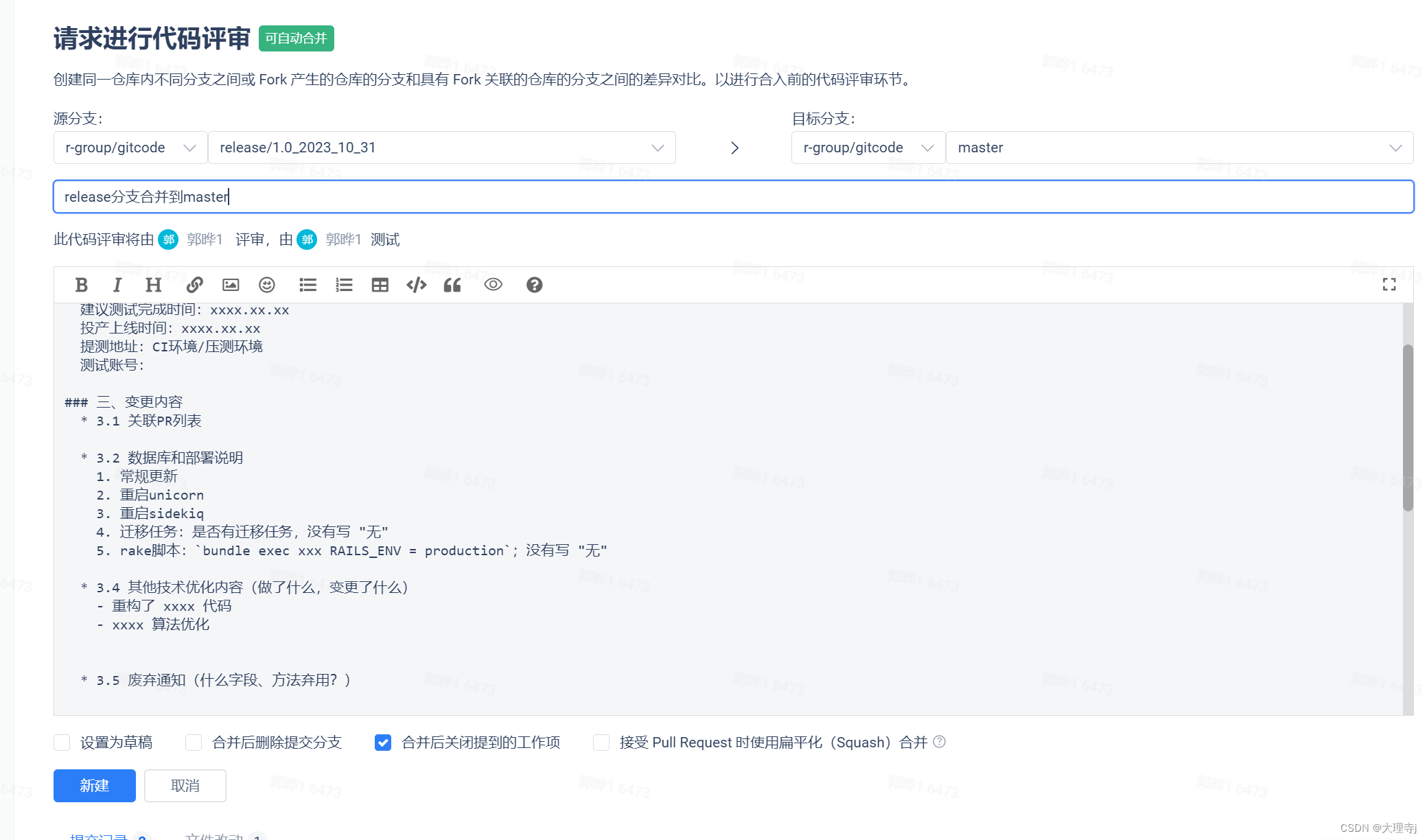Click reviewer name 郭晔1 before 评审
The height and width of the screenshot is (840, 1427).
(205, 240)
